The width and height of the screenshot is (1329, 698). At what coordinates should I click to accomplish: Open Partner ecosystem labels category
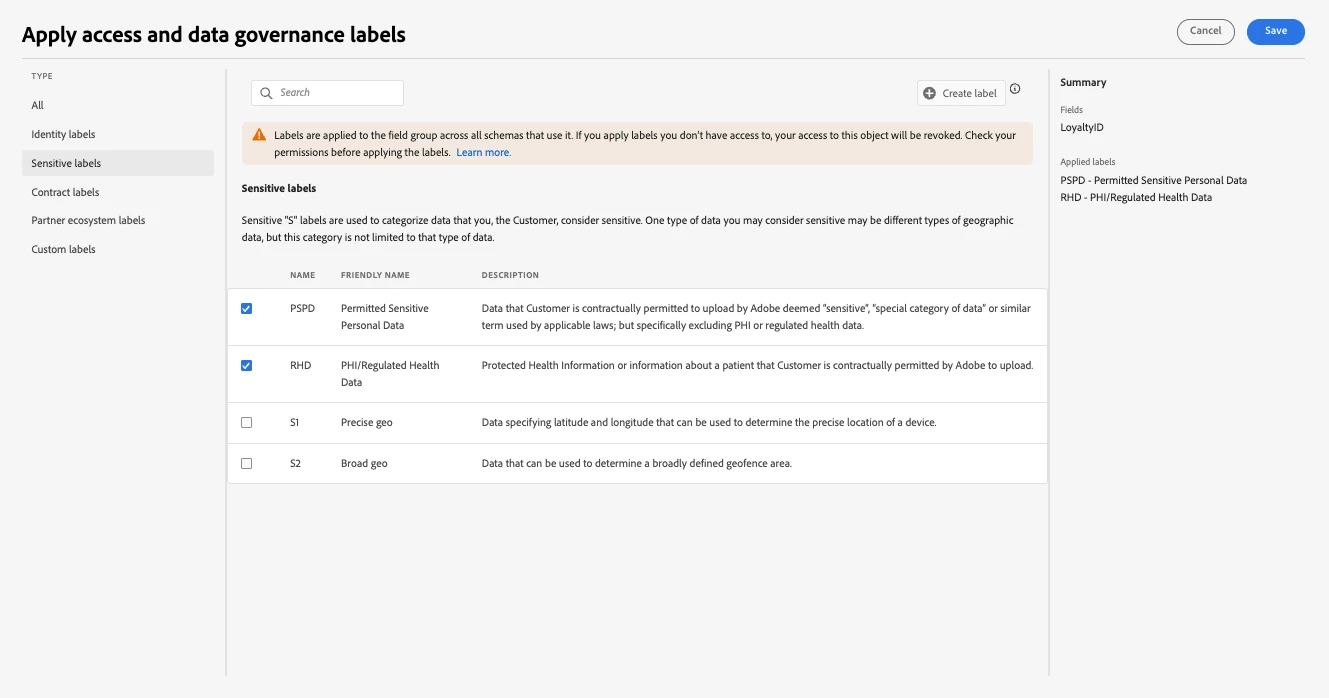tap(88, 220)
